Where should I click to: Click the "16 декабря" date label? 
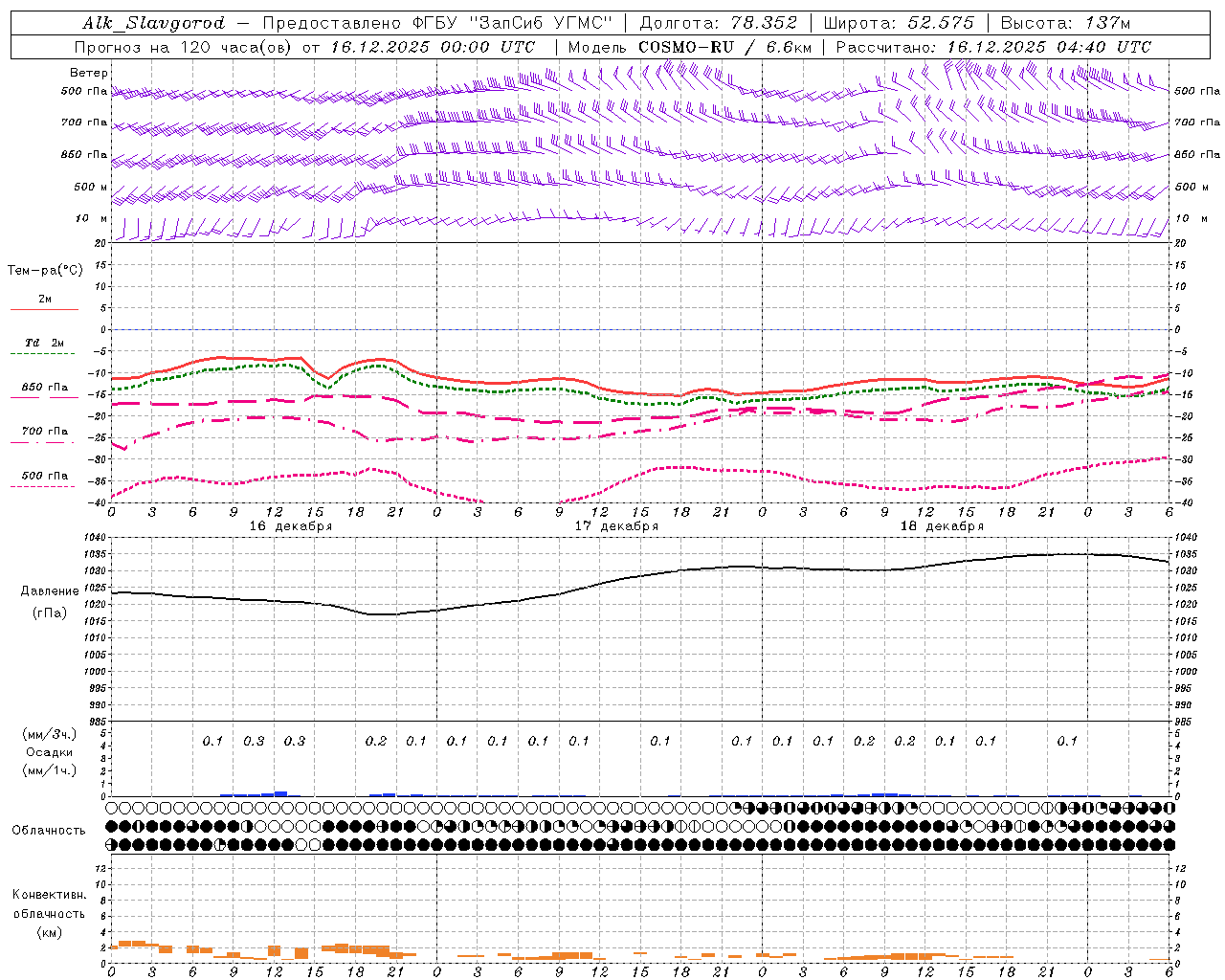click(291, 526)
